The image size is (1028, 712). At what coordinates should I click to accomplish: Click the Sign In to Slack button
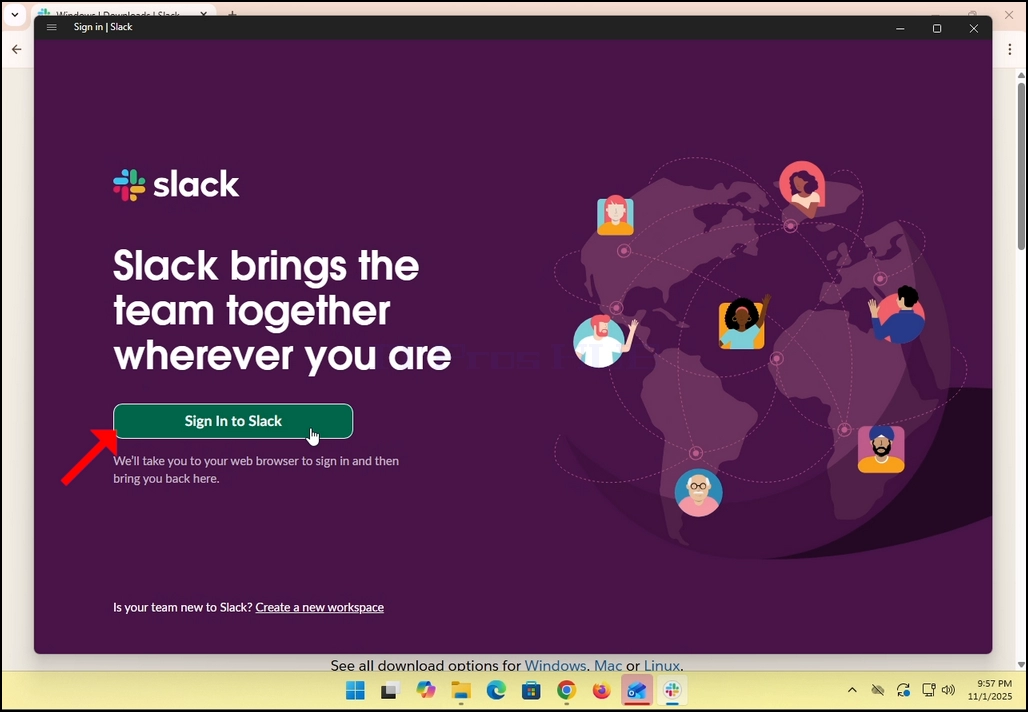click(233, 421)
